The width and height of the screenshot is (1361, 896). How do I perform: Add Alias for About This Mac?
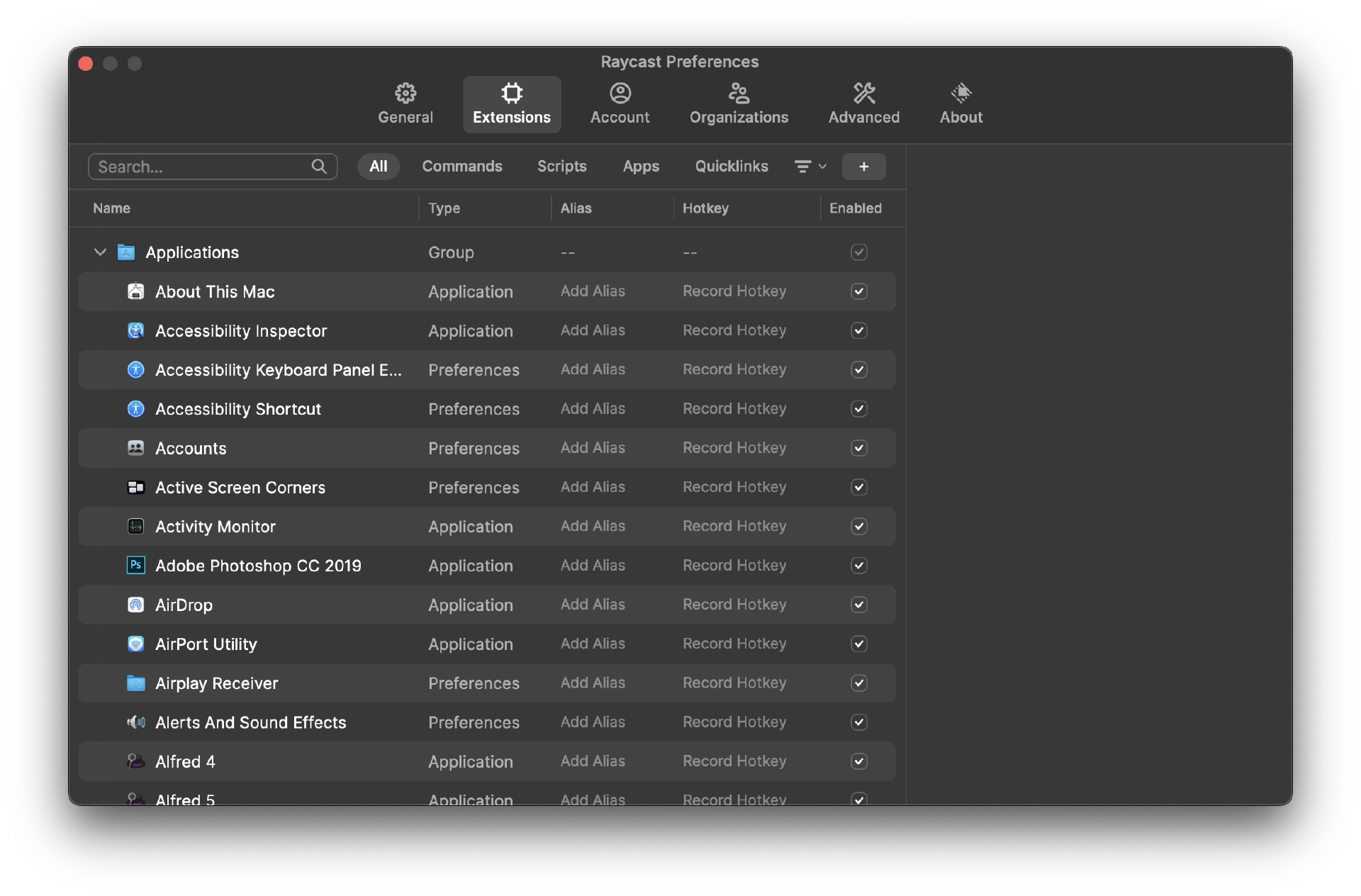593,291
